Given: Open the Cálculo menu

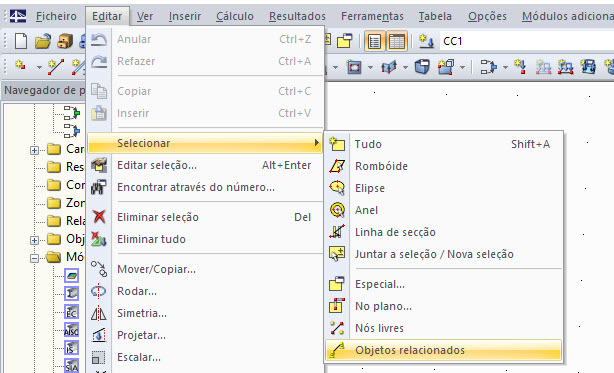Looking at the screenshot, I should (x=235, y=16).
